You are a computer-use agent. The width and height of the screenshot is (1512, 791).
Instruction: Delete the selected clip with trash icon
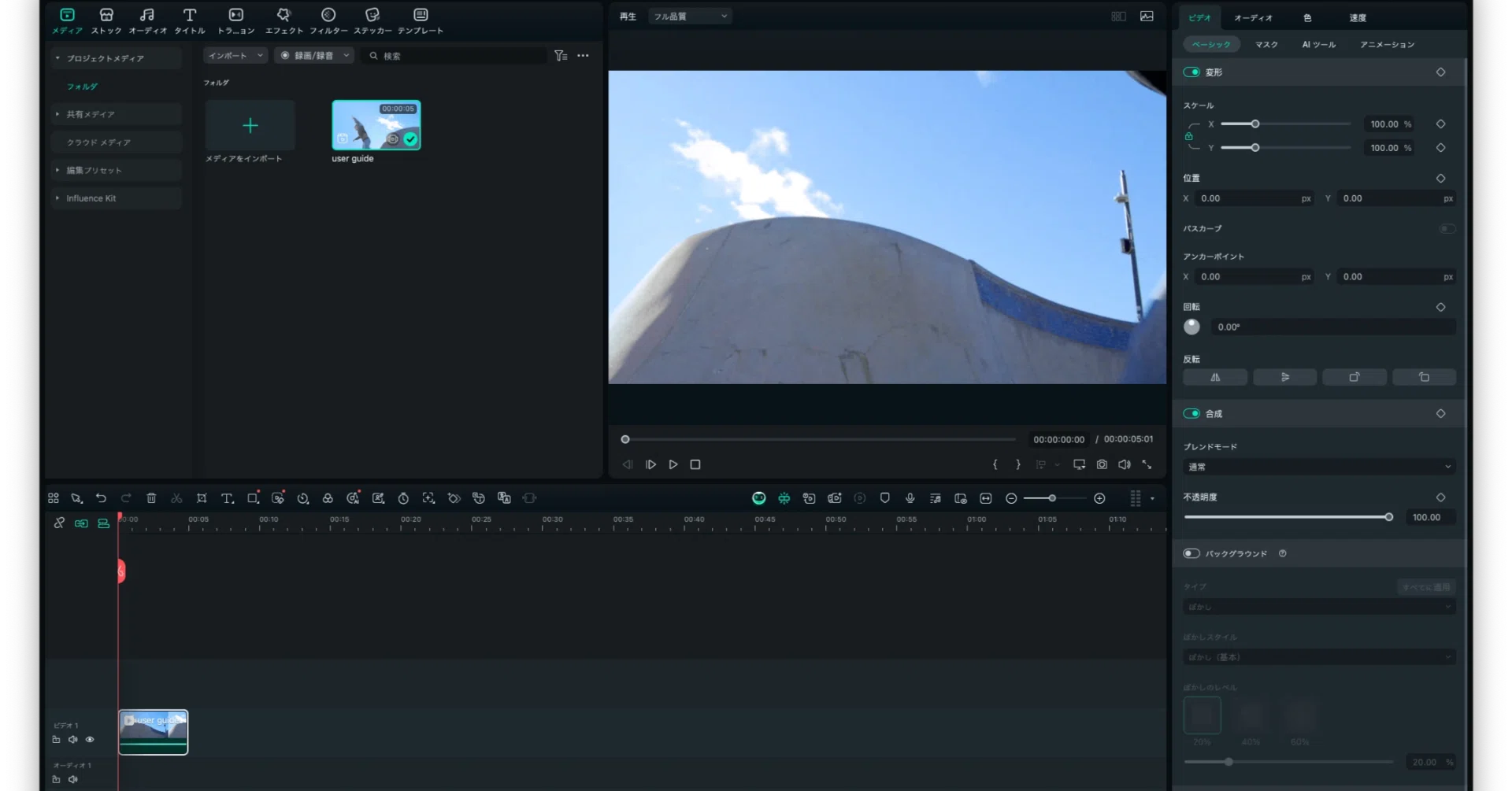coord(151,498)
